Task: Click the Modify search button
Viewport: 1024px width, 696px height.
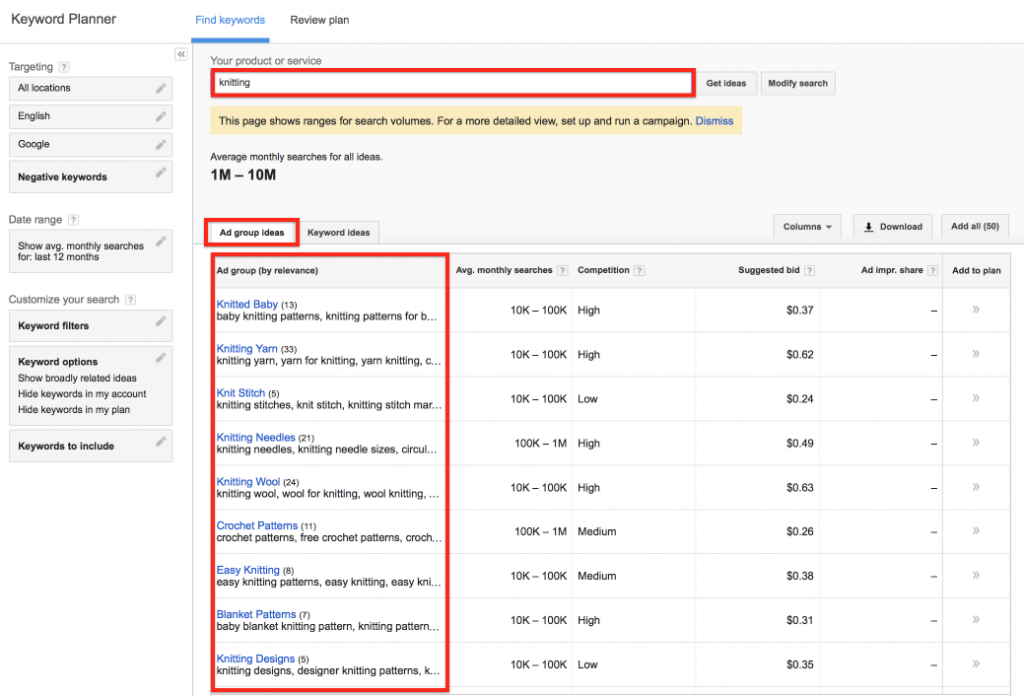Action: click(x=797, y=84)
